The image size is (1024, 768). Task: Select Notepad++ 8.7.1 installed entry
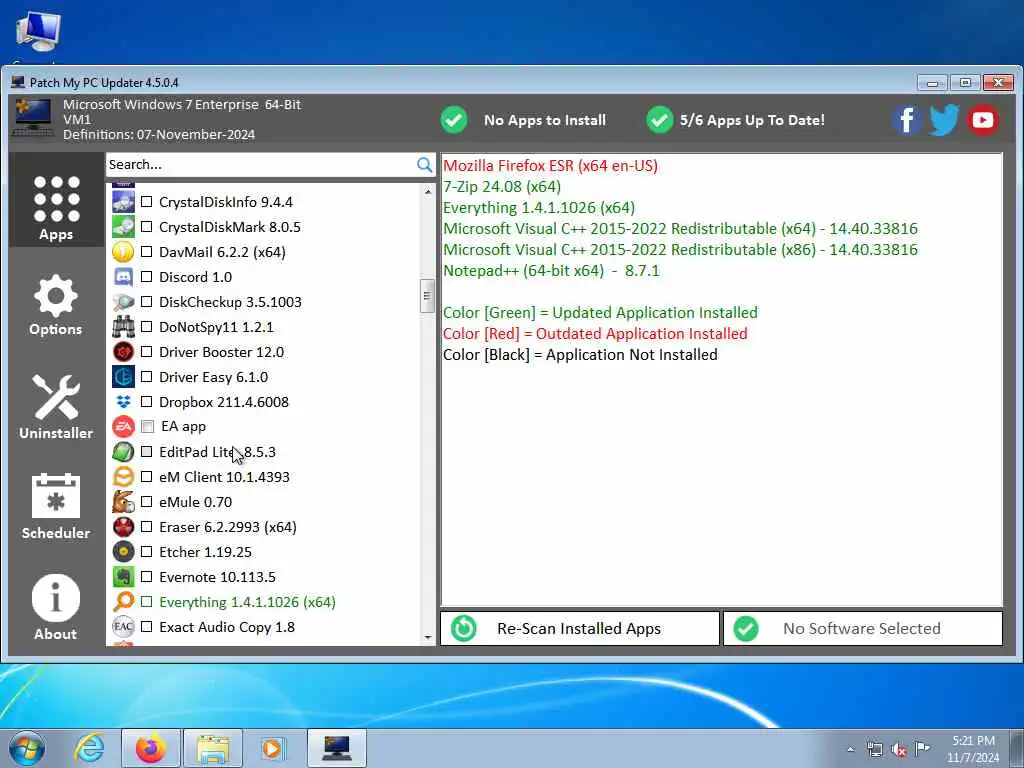(551, 270)
